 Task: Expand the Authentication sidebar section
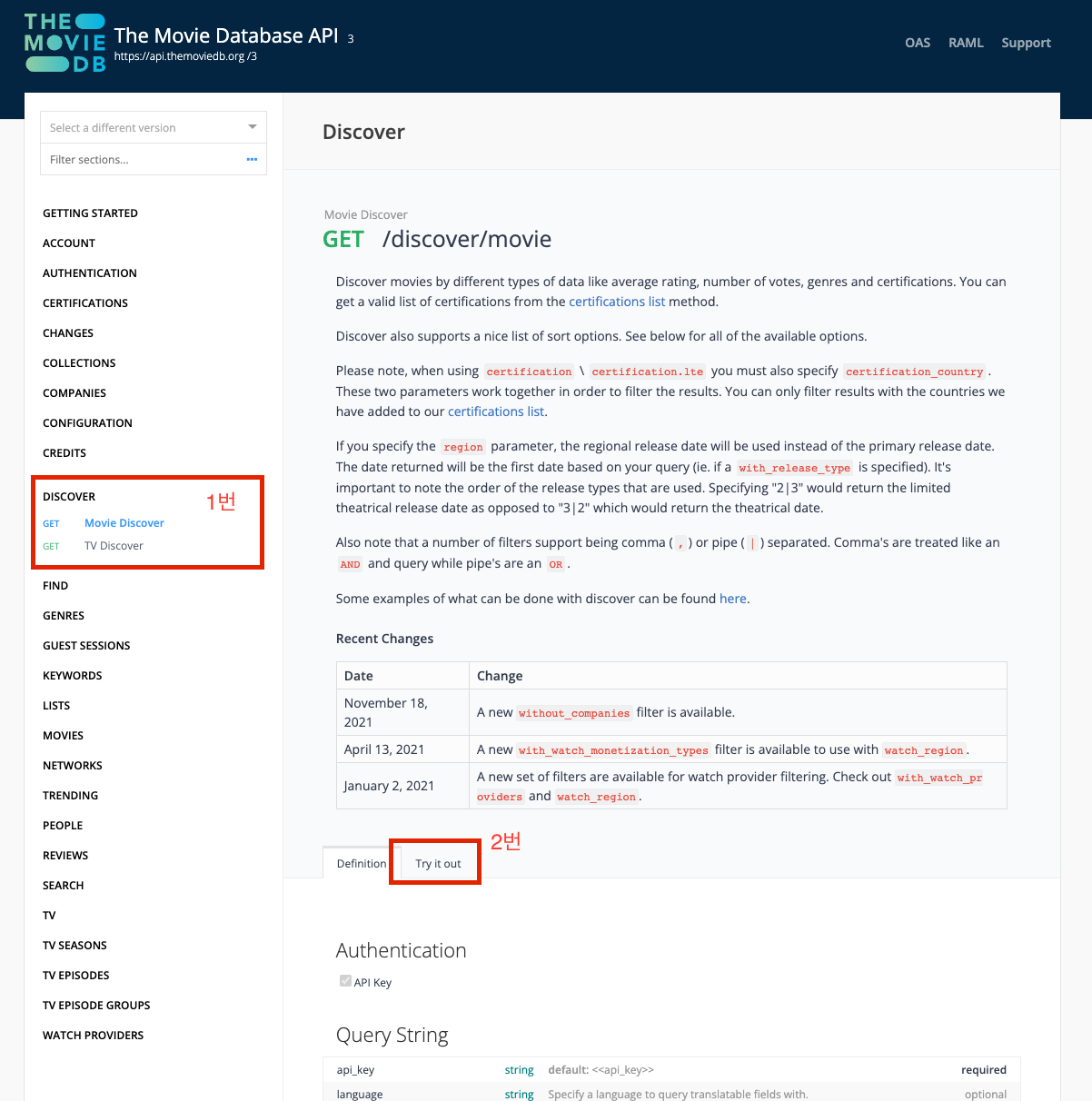[x=90, y=273]
